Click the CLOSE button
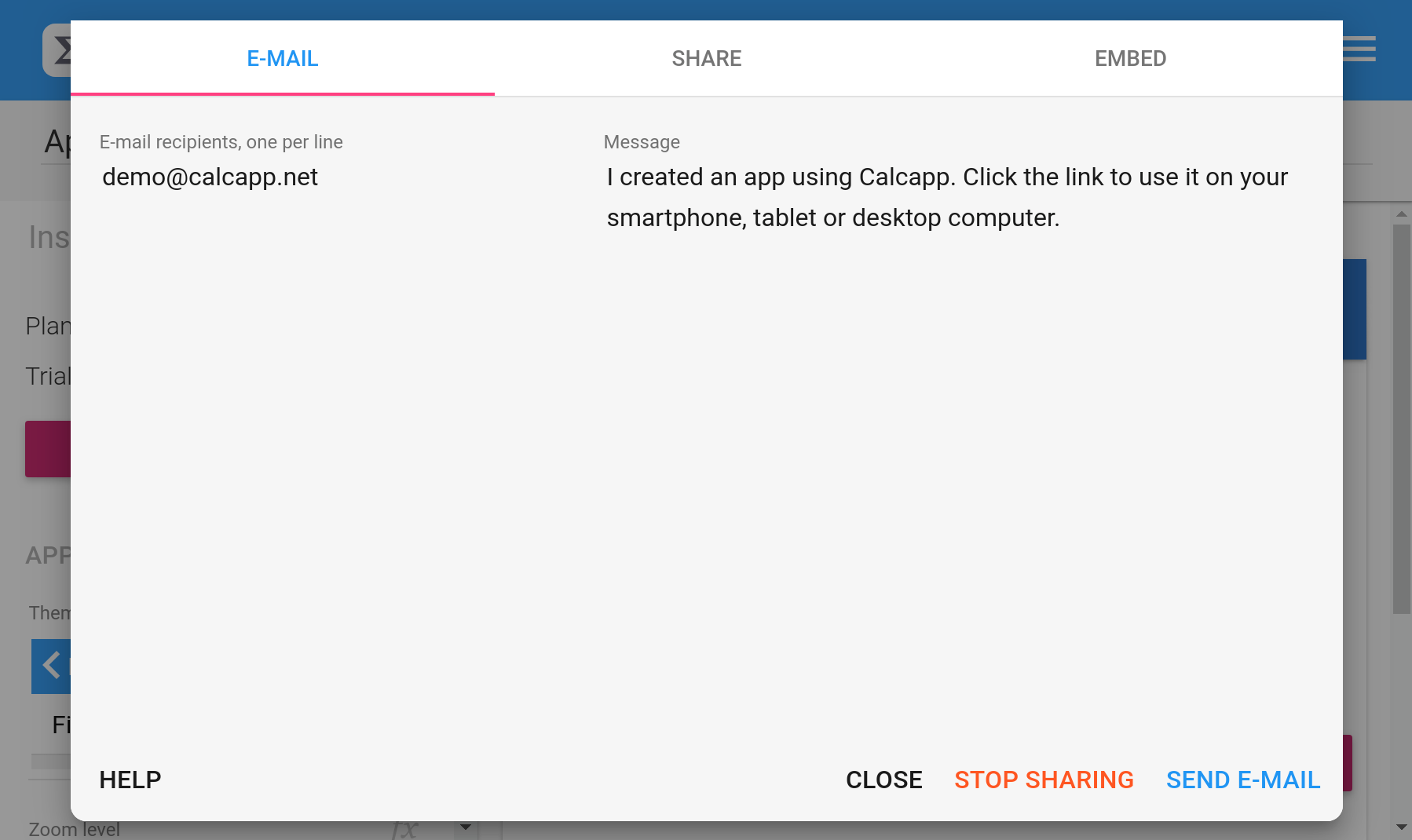 pyautogui.click(x=884, y=780)
